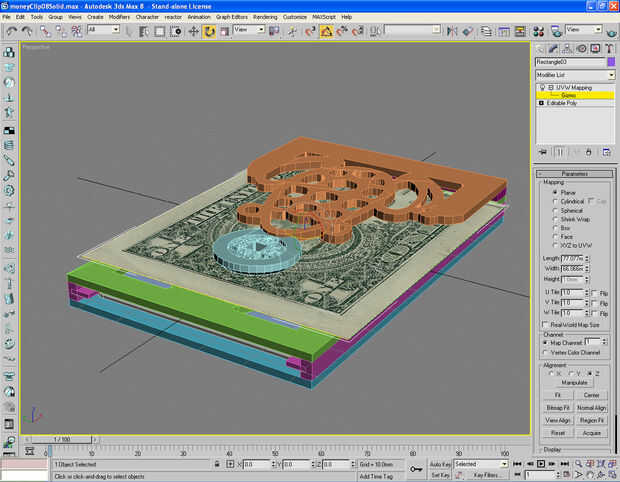Enable Real-World Map Size checkbox
Screen dimensions: 620x482
pyautogui.click(x=545, y=325)
